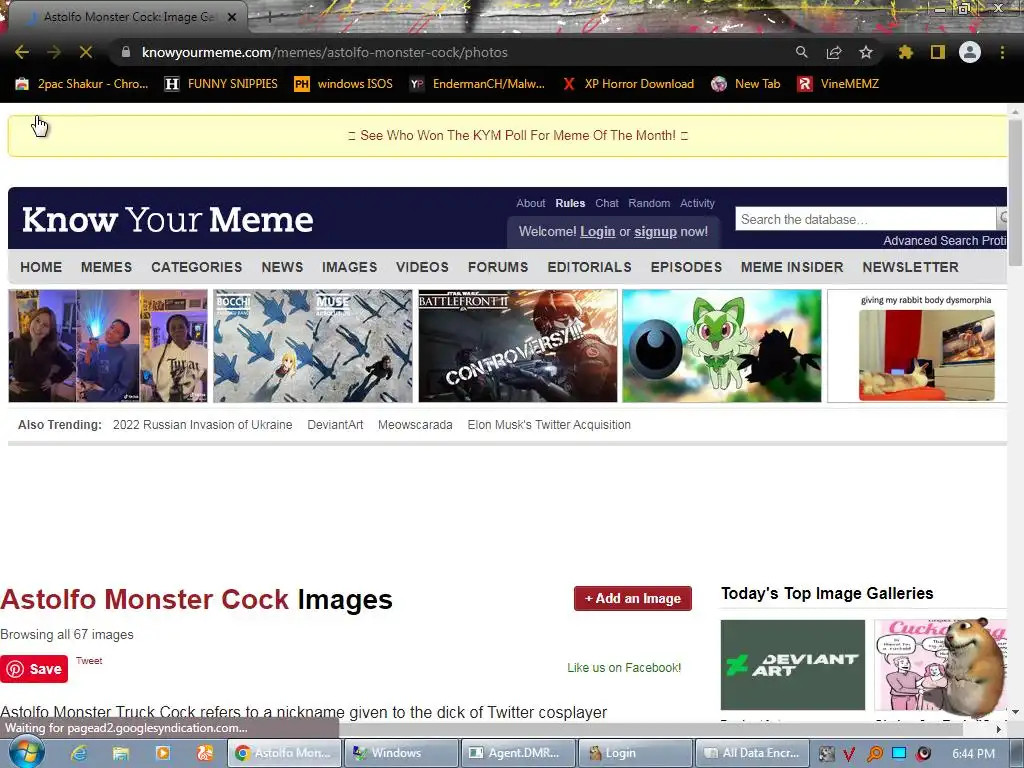Open the Random link

coord(649,203)
